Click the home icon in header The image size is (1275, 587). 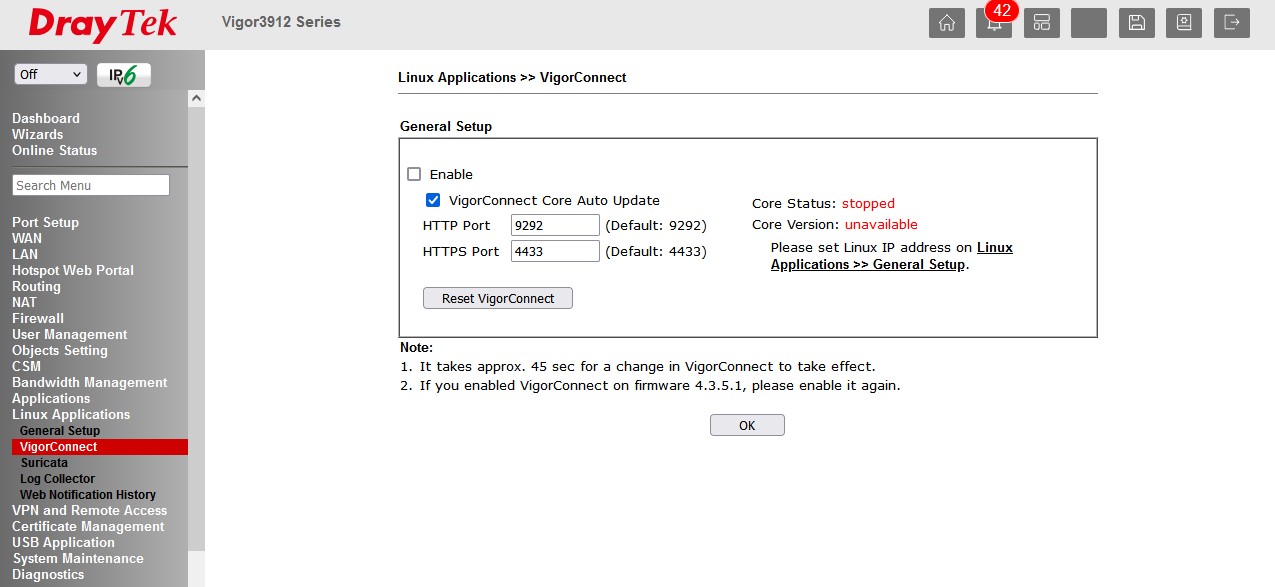click(946, 23)
